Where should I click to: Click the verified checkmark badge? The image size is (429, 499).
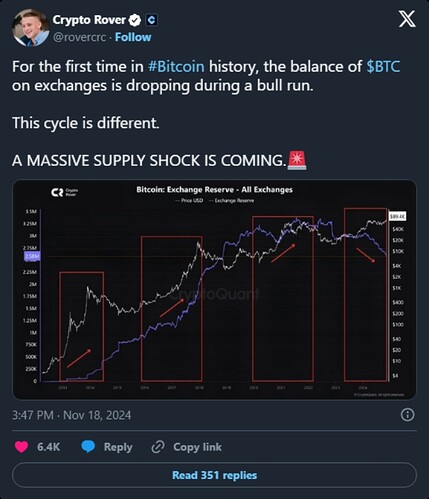point(135,20)
